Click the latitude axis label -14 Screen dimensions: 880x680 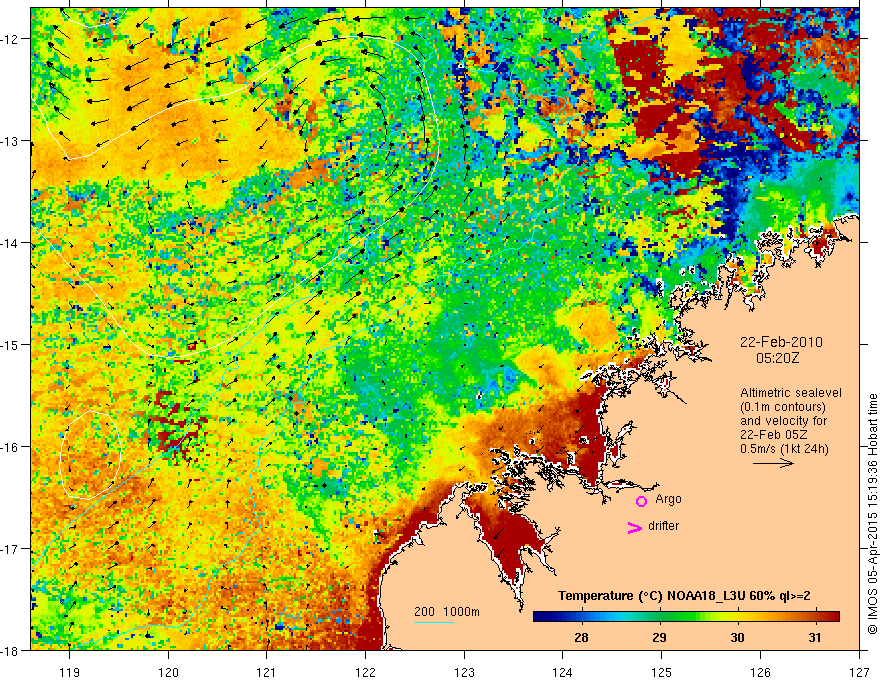point(11,243)
